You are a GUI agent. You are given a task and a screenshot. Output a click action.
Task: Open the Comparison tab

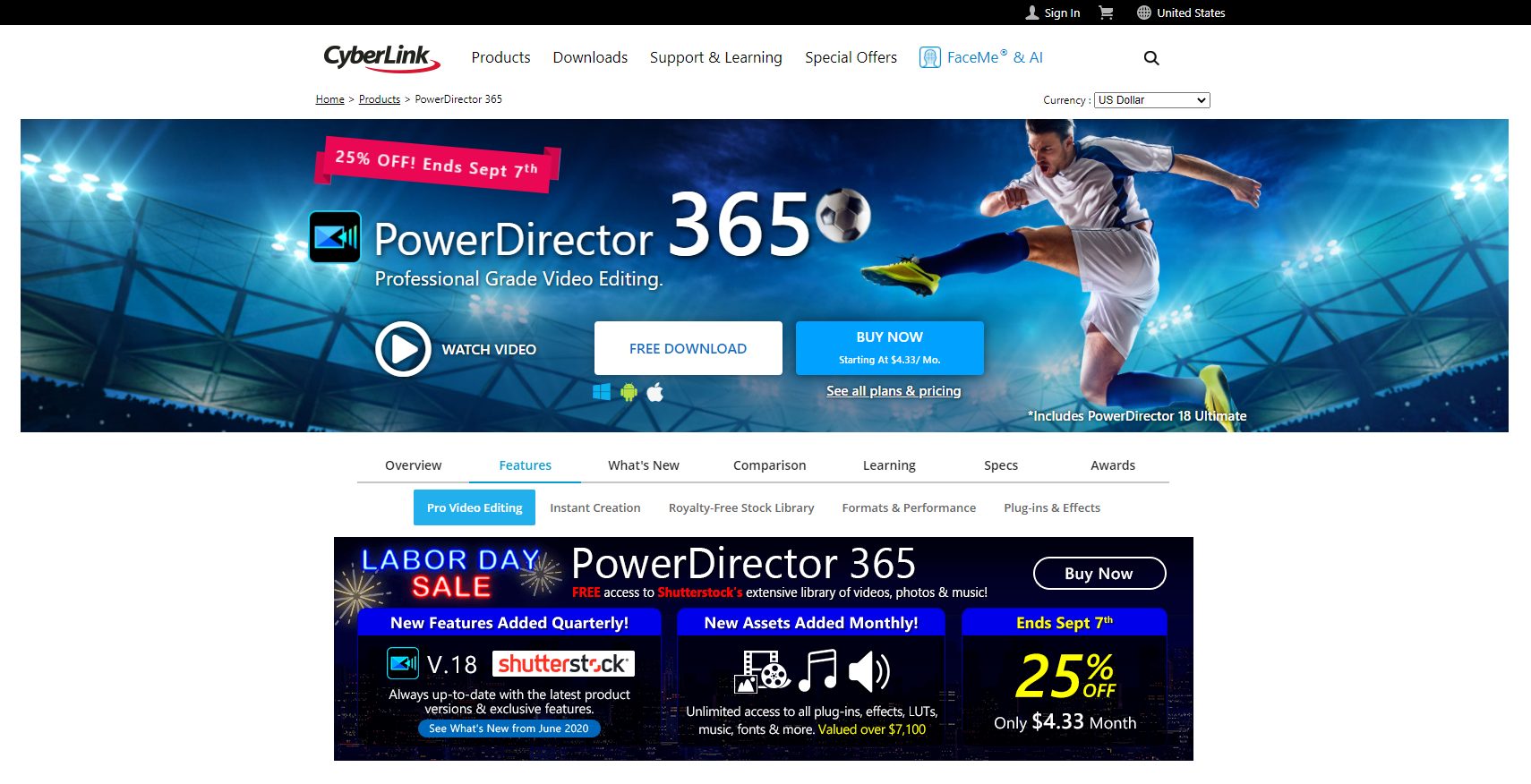pyautogui.click(x=769, y=465)
